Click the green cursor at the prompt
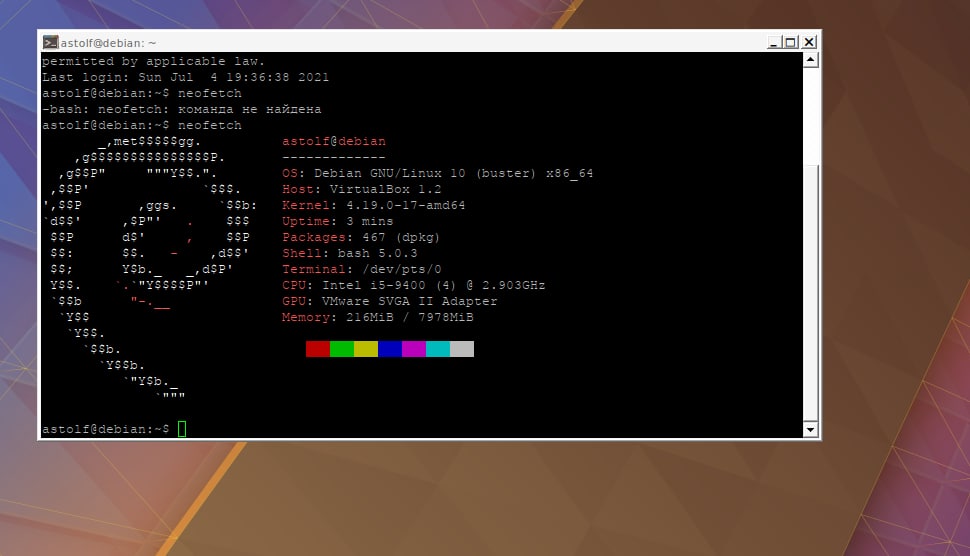This screenshot has height=556, width=970. pos(182,429)
